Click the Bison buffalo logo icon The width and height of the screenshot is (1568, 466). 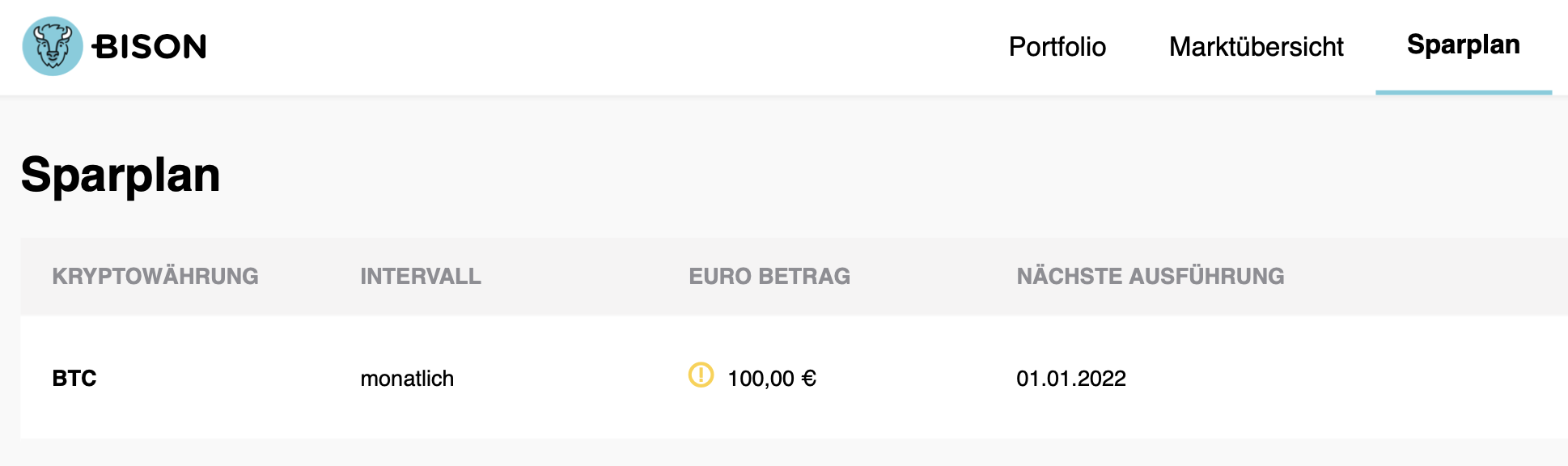click(x=53, y=46)
